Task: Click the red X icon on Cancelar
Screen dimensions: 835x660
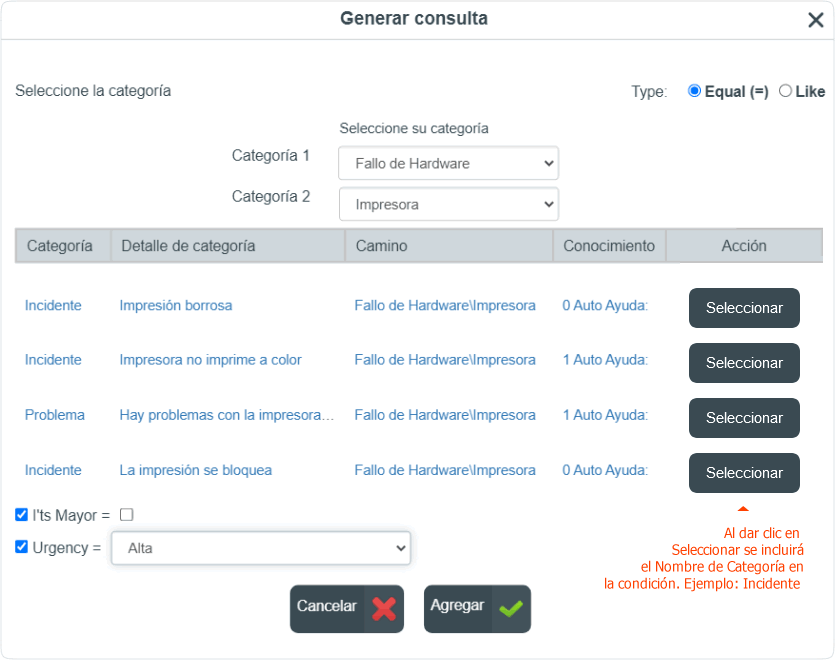Action: 384,609
